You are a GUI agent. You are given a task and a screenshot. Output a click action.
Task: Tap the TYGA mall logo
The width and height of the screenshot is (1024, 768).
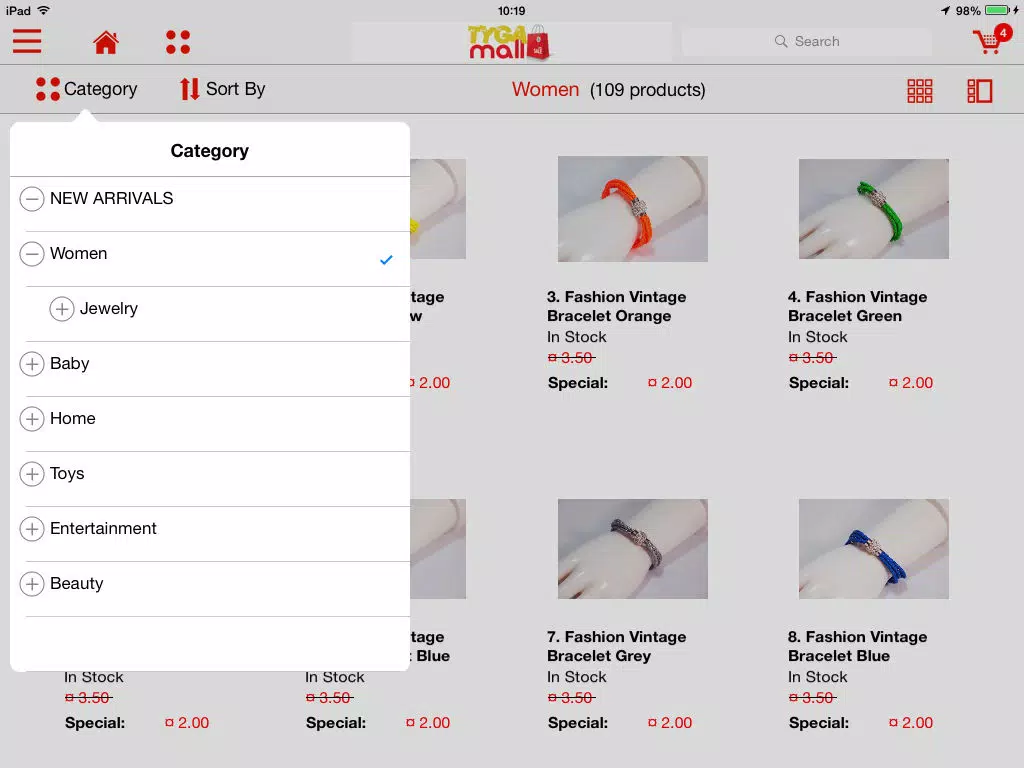click(x=509, y=42)
